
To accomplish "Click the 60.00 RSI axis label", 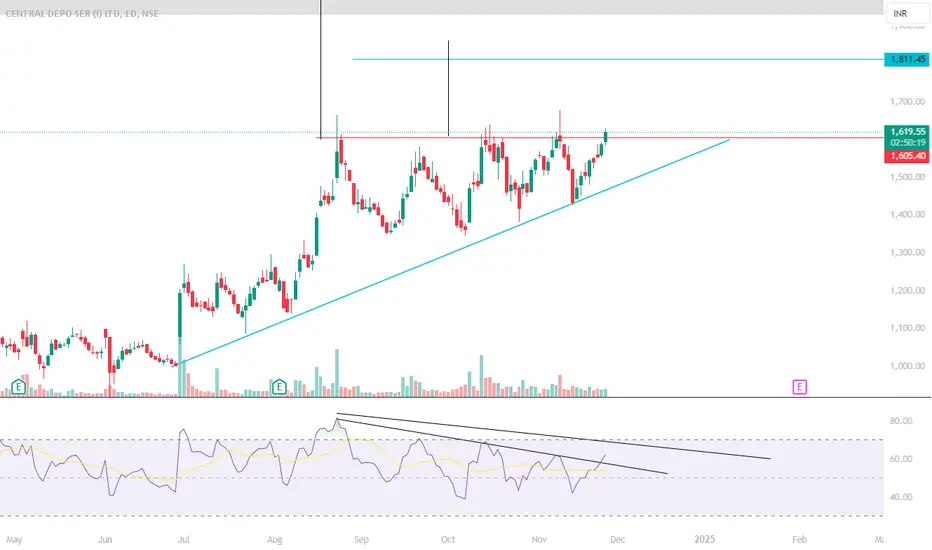I will coord(900,458).
